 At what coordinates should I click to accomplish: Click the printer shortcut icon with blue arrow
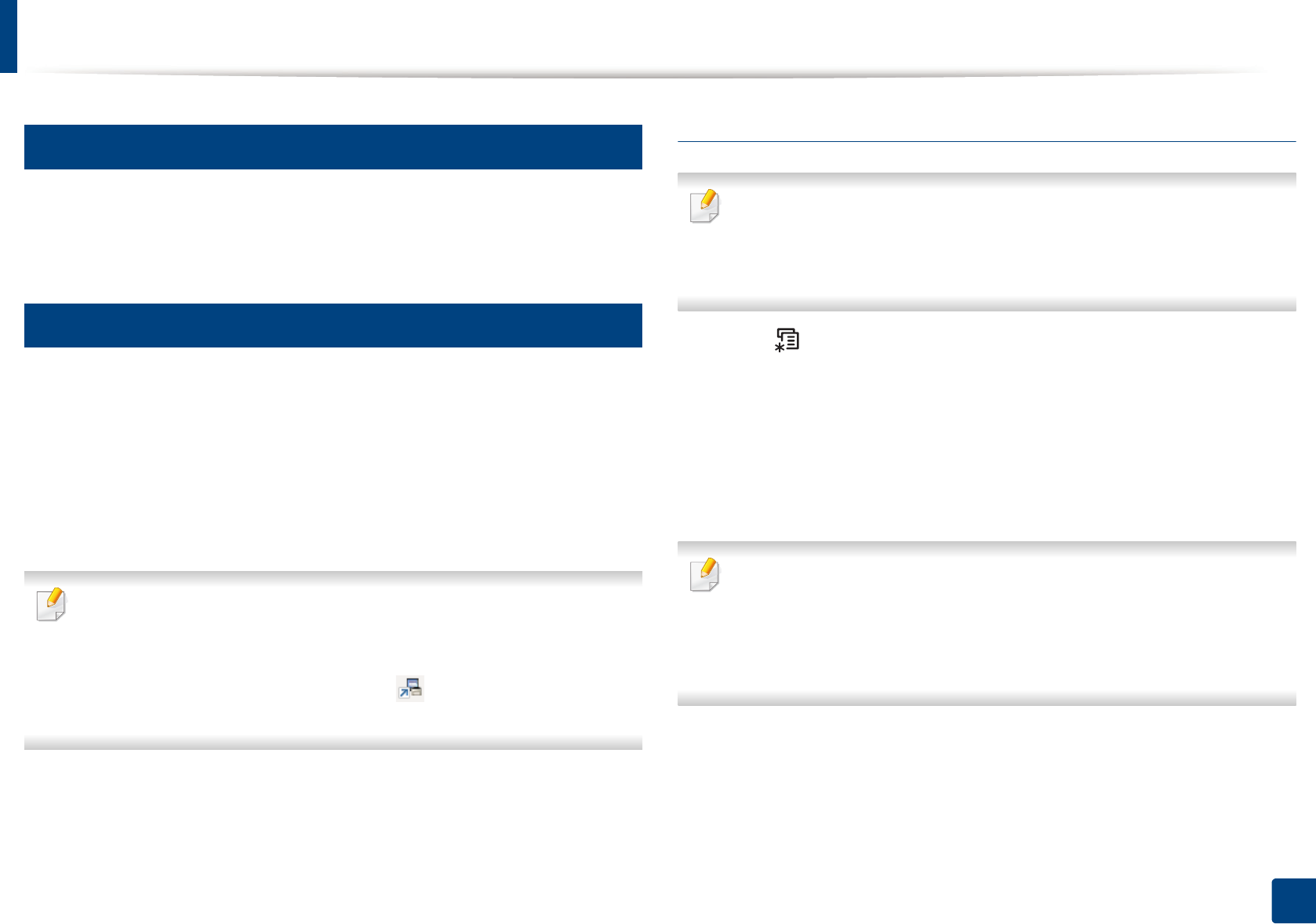pos(409,688)
